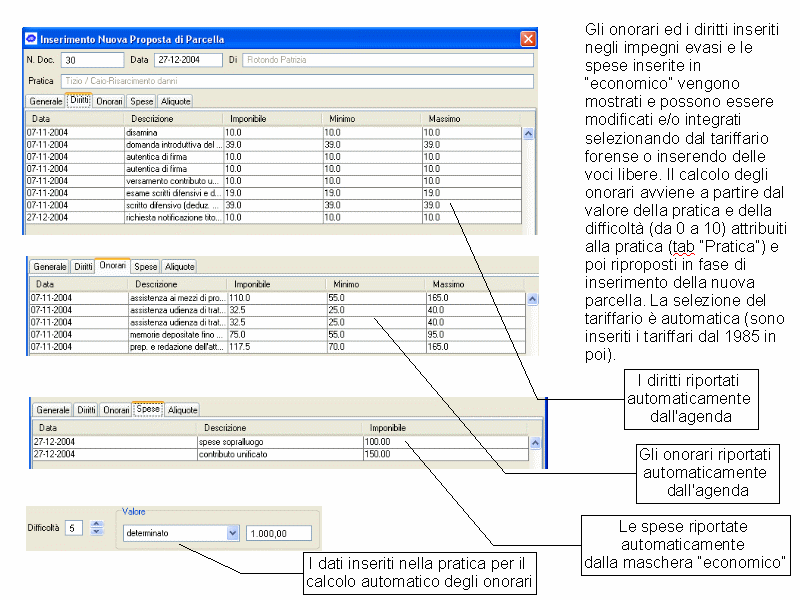This screenshot has height=600, width=800.
Task: Sort Diritti table by Massimo column header
Action: (x=471, y=119)
